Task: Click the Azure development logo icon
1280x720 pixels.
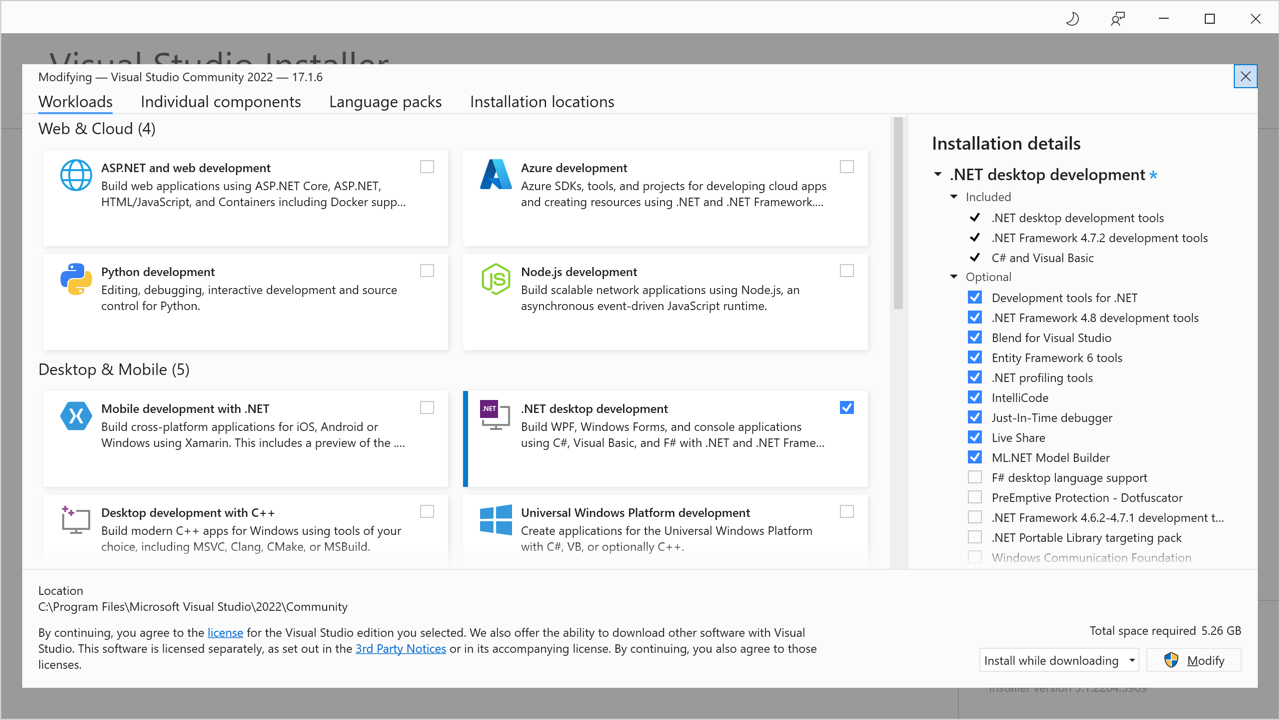Action: tap(496, 175)
